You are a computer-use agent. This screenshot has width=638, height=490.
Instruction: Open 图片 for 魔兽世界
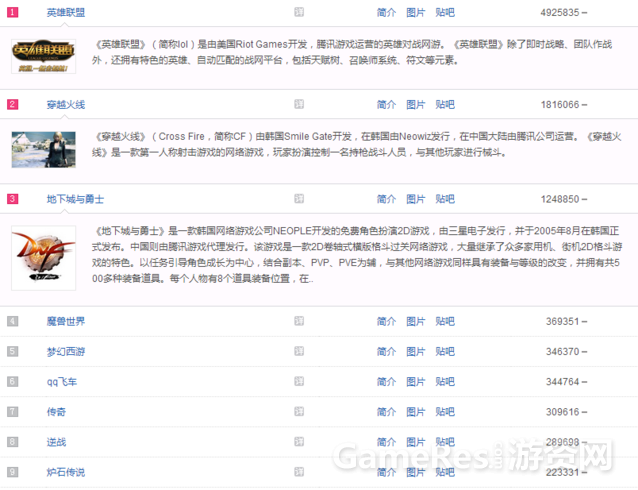415,321
